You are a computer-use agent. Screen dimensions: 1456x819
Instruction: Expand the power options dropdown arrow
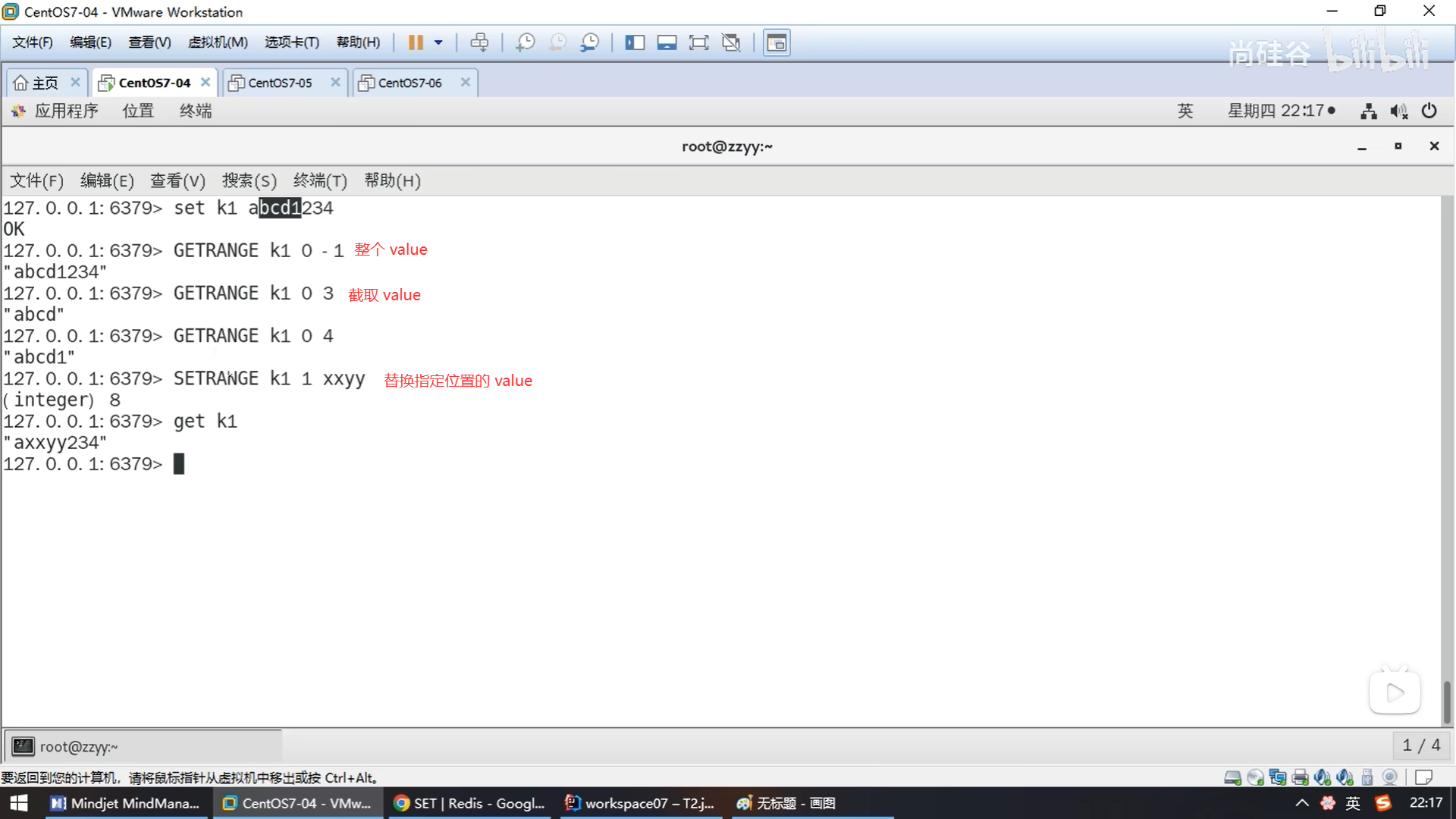[x=438, y=42]
